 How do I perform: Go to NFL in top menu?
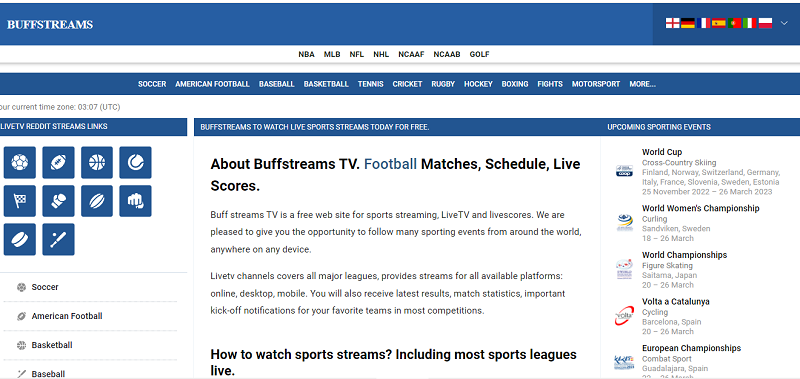[357, 54]
